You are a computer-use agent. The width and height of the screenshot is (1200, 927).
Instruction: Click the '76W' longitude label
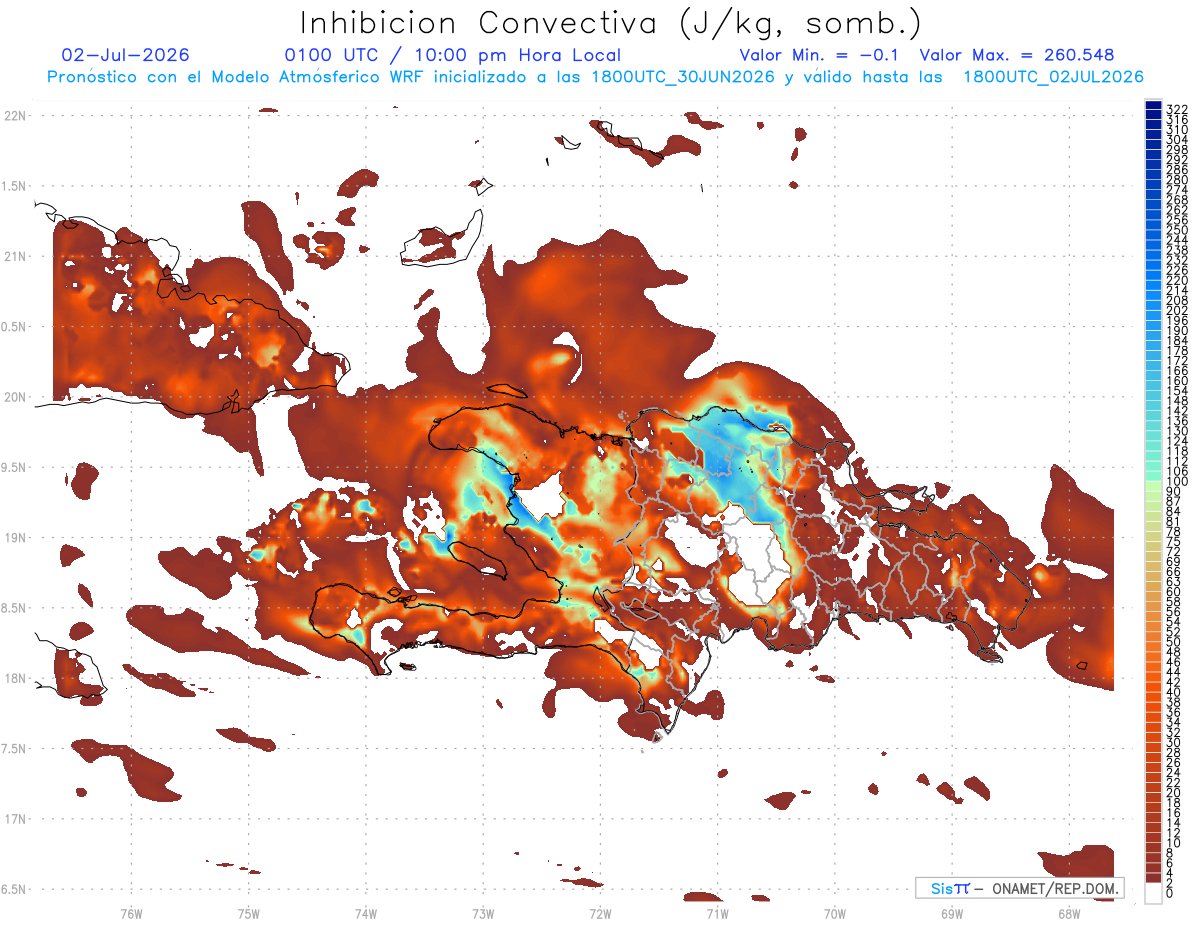[x=131, y=913]
